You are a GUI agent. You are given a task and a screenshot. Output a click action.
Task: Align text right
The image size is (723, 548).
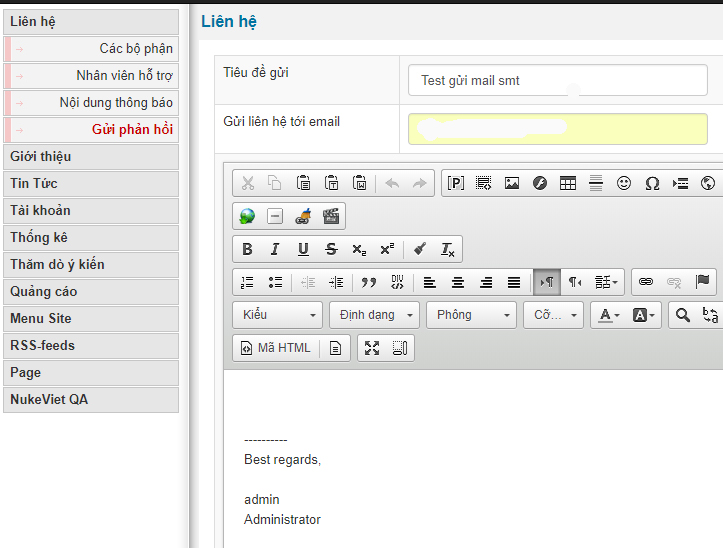coord(486,282)
